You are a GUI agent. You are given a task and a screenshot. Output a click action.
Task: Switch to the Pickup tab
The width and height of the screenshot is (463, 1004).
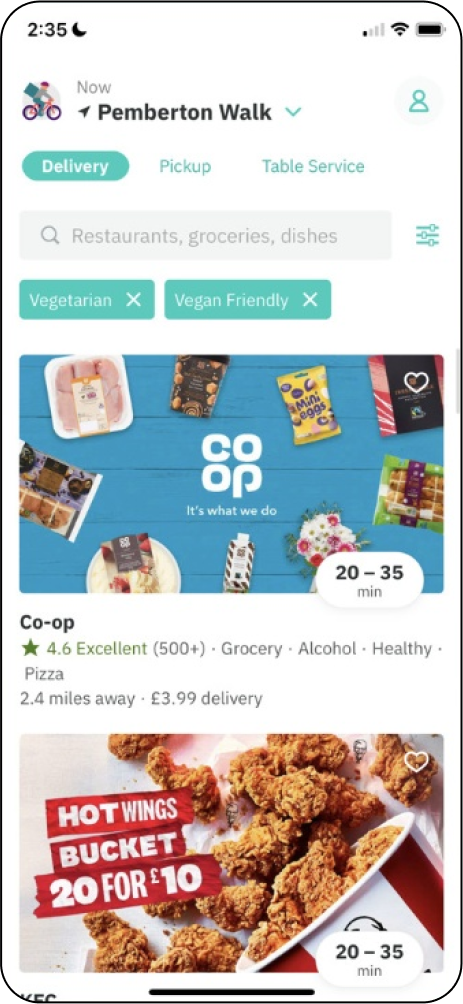click(185, 166)
